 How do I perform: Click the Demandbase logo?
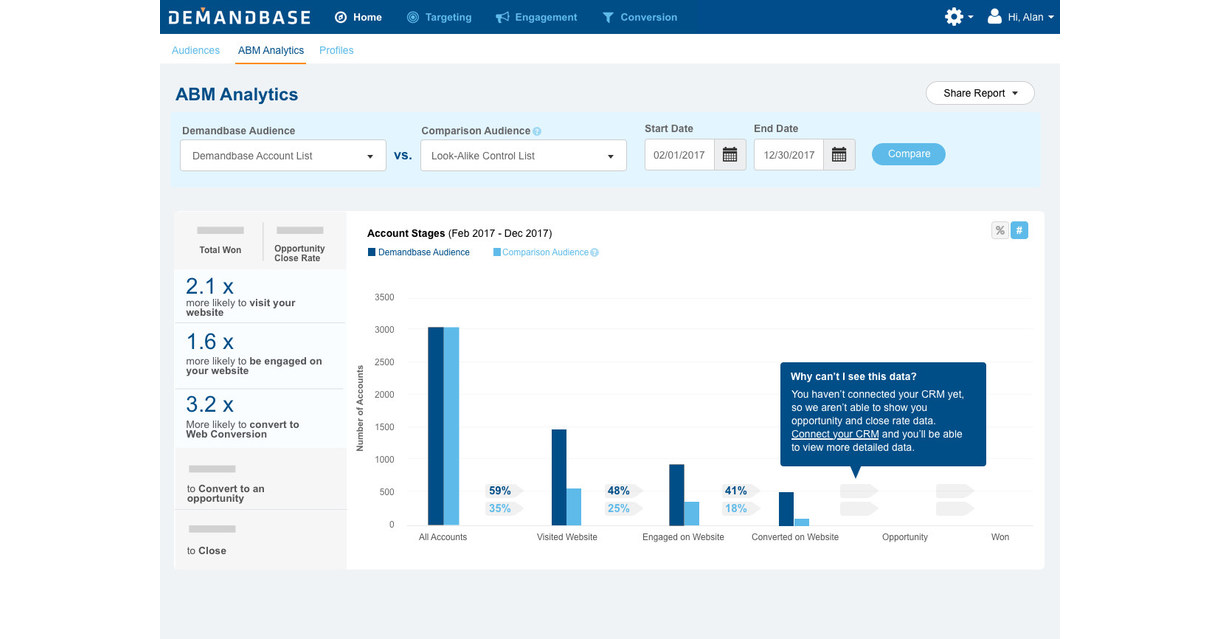pos(239,17)
